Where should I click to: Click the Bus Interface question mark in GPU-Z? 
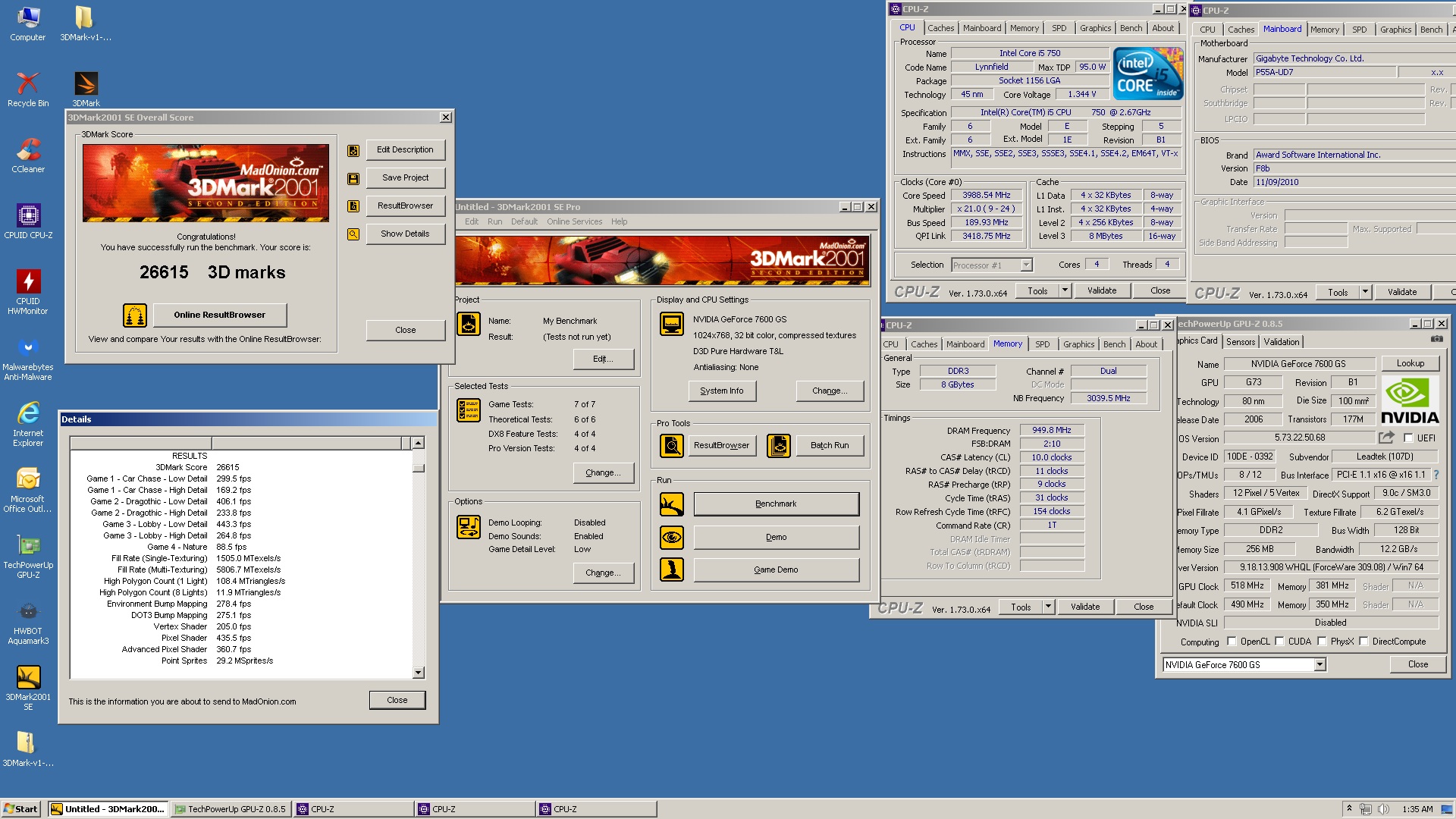point(1435,475)
